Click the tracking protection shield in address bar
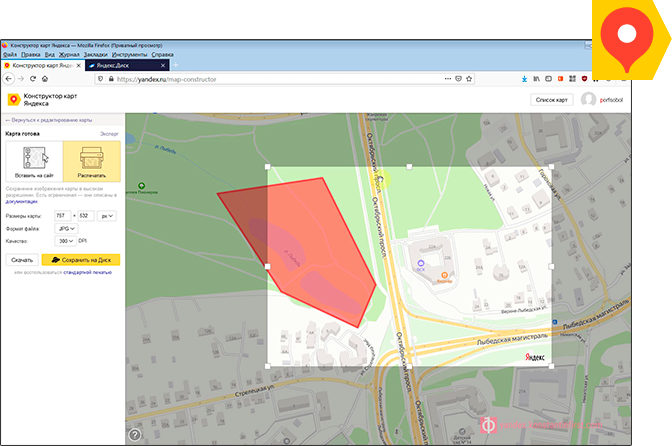Viewport: 672px width, 446px height. (101, 79)
